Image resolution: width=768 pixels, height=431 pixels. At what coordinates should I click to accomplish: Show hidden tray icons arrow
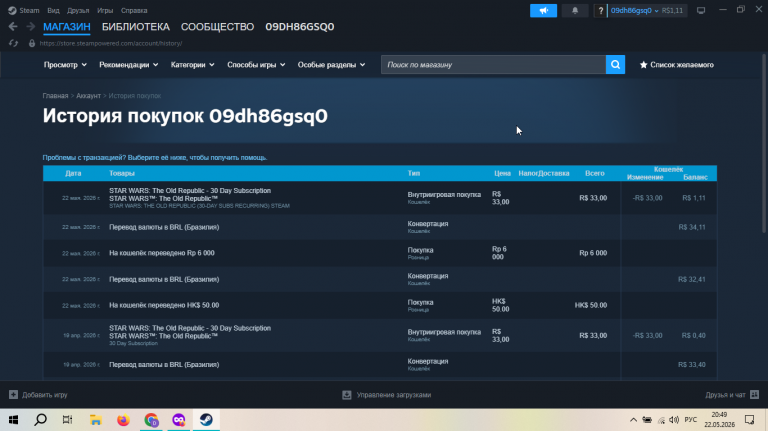633,420
